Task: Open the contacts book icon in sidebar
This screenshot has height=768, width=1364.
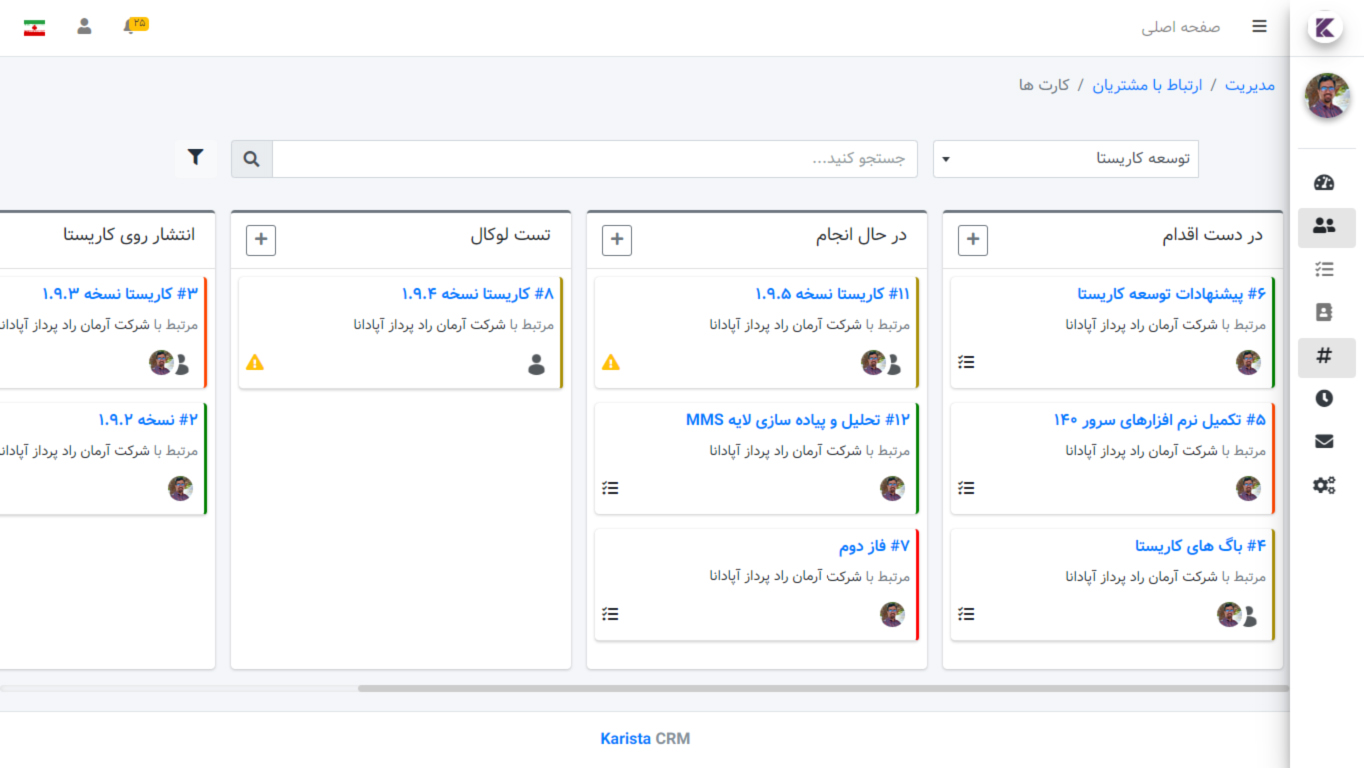Action: [x=1324, y=312]
